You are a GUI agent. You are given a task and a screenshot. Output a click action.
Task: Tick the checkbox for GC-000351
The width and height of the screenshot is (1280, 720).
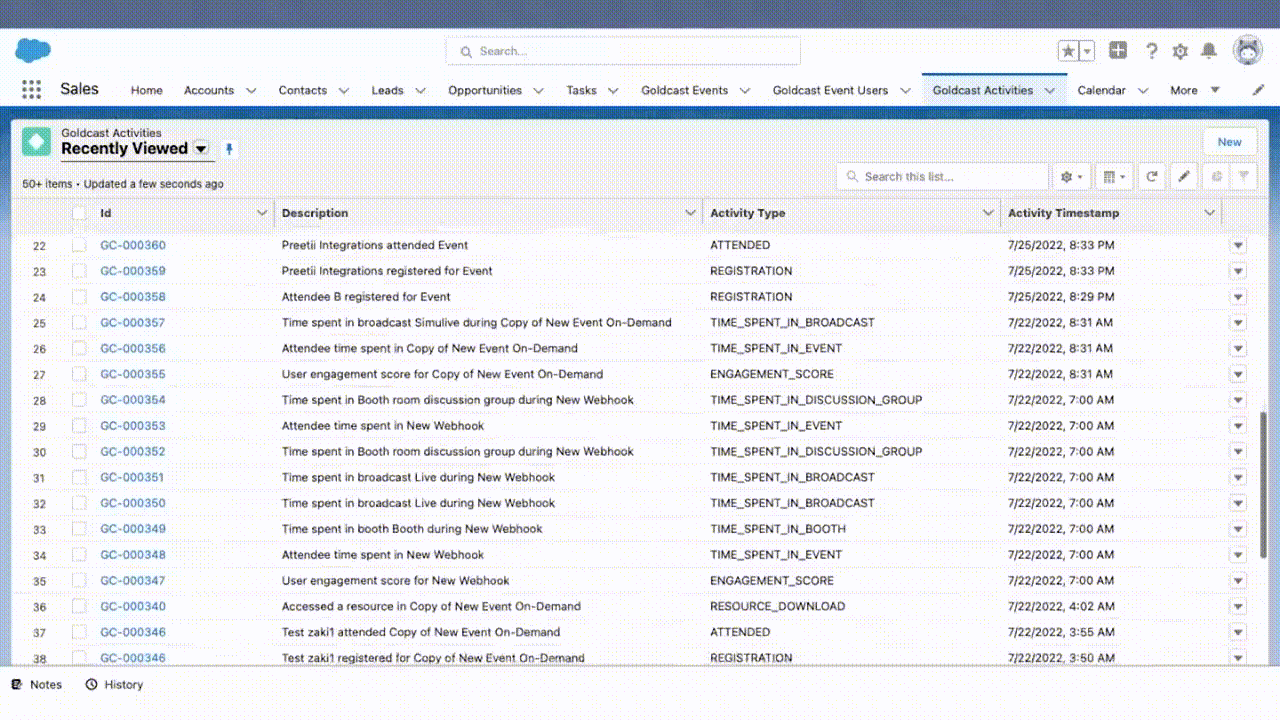(x=79, y=477)
